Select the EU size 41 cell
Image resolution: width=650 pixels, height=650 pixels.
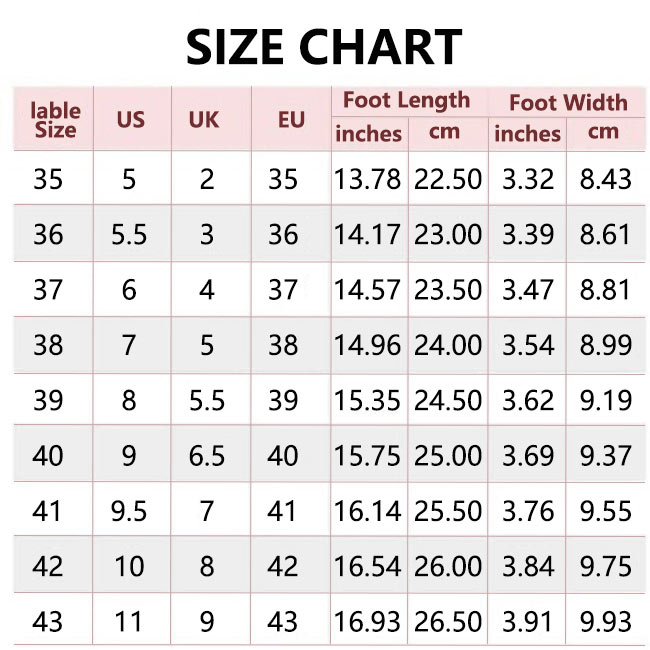click(x=282, y=511)
